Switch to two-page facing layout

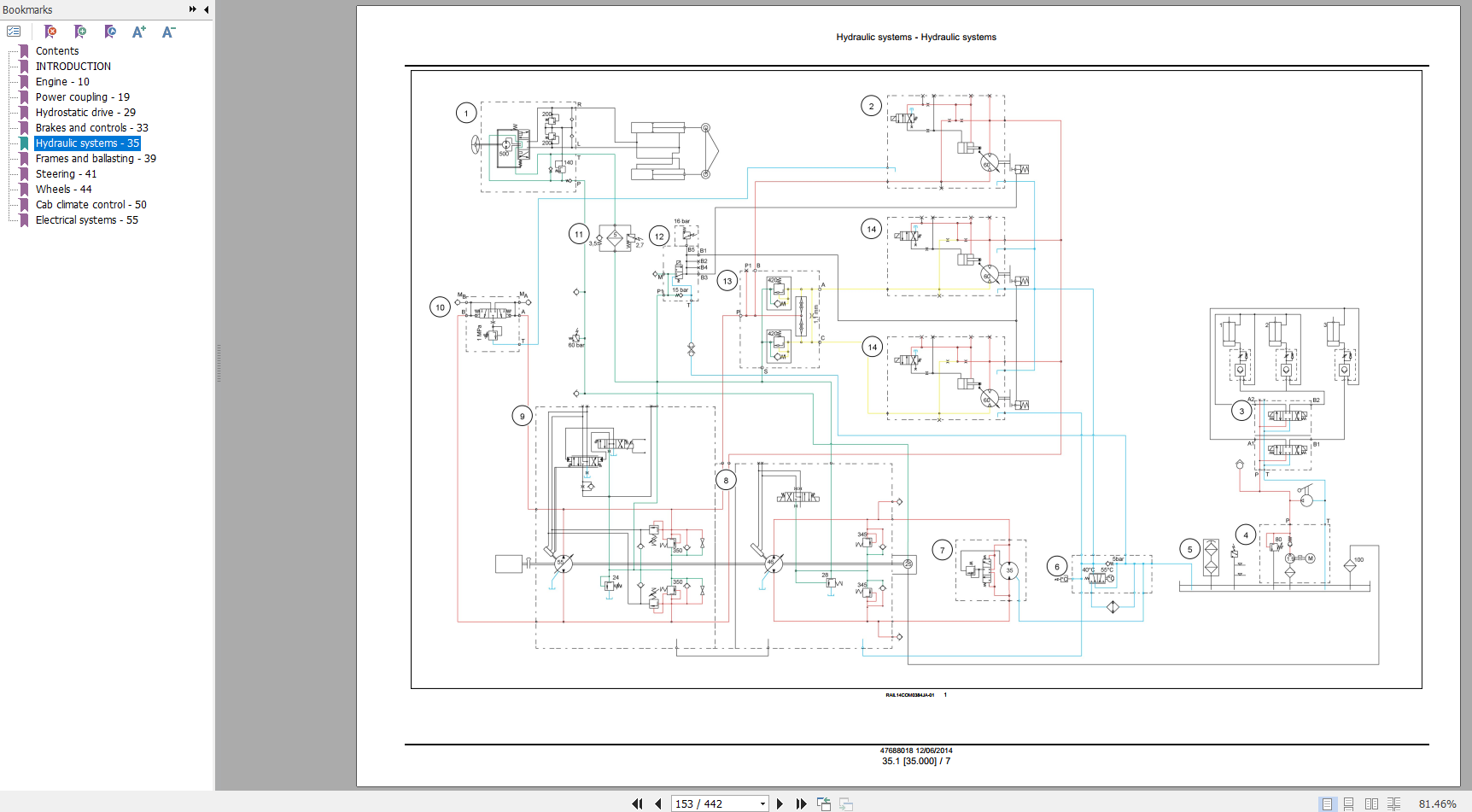[x=1371, y=803]
